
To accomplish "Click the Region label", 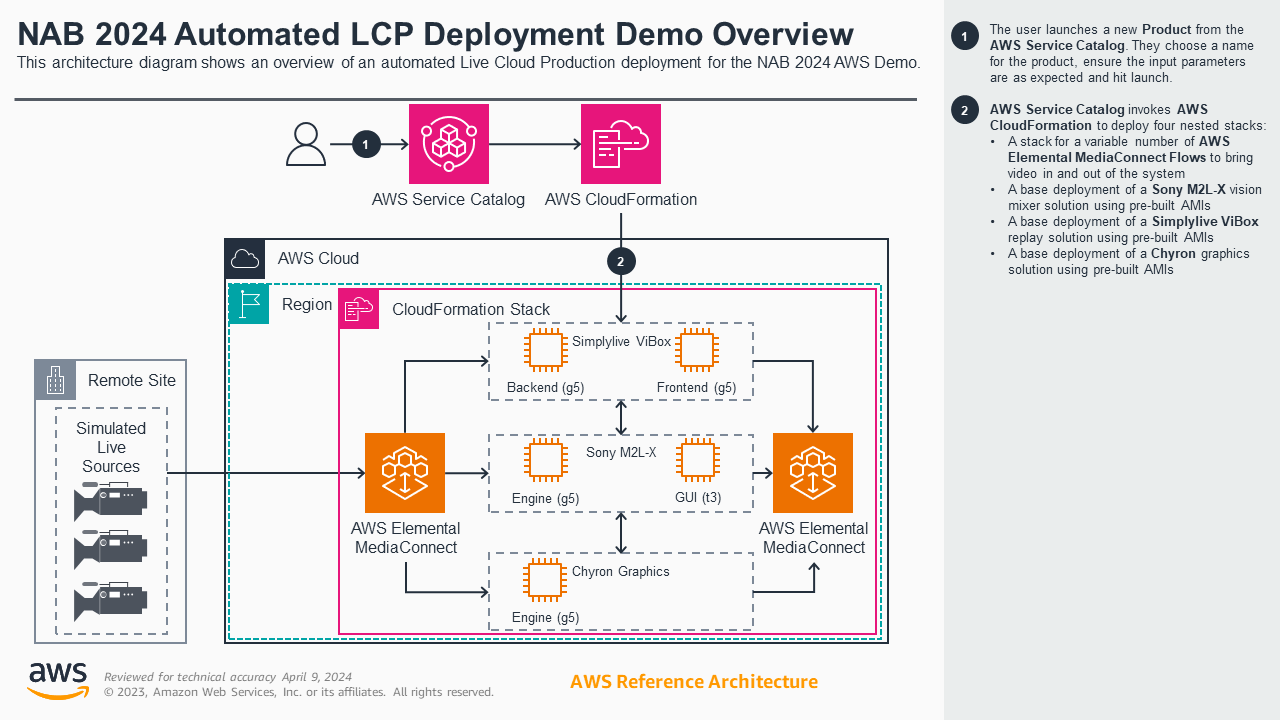I will click(x=307, y=305).
